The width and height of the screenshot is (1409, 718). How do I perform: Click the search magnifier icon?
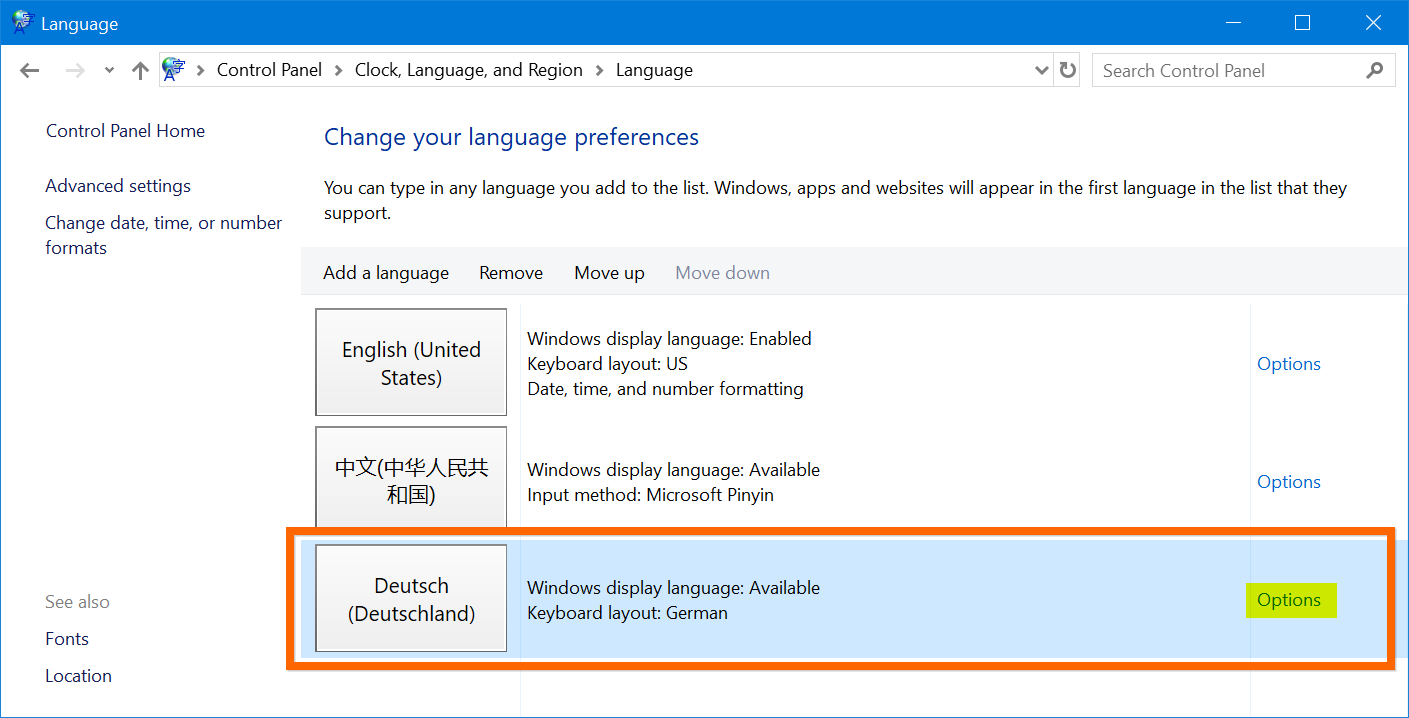pos(1375,70)
